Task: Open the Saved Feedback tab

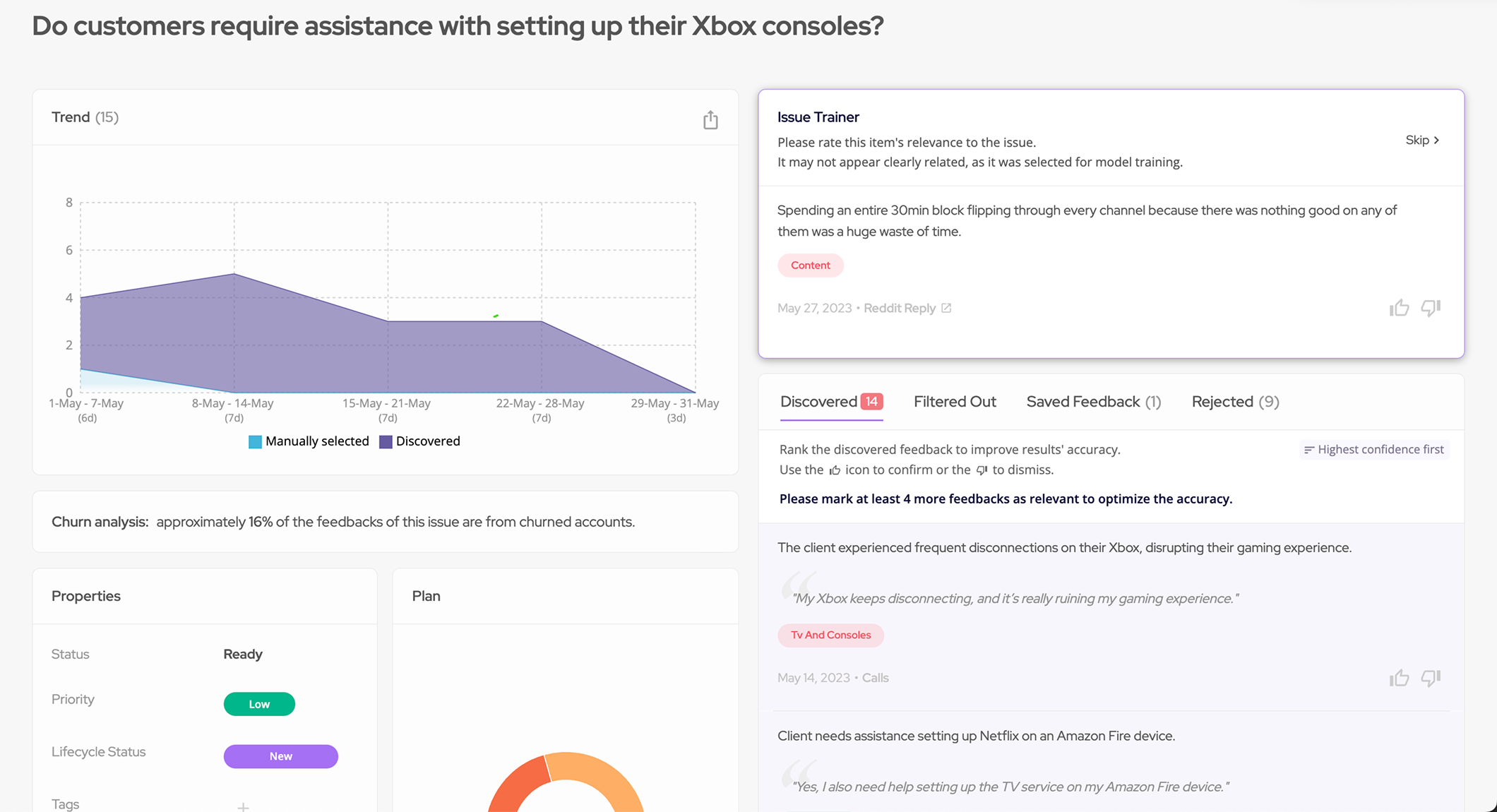Action: [x=1094, y=402]
